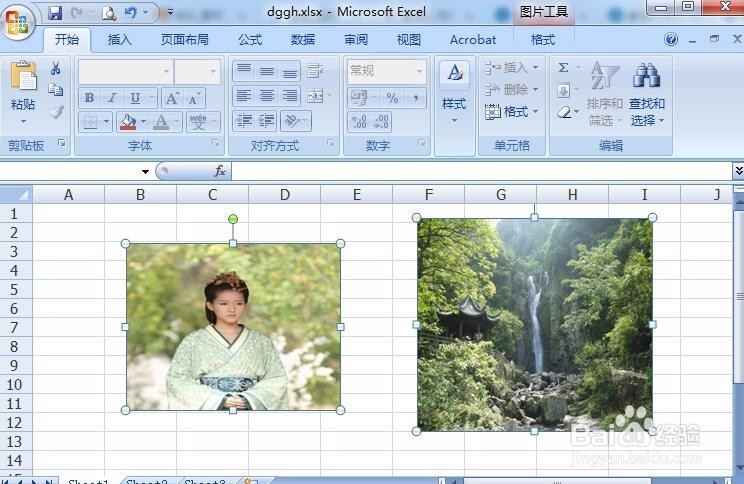Toggle Italic formatting
Viewport: 744px width, 484px height.
[x=112, y=98]
